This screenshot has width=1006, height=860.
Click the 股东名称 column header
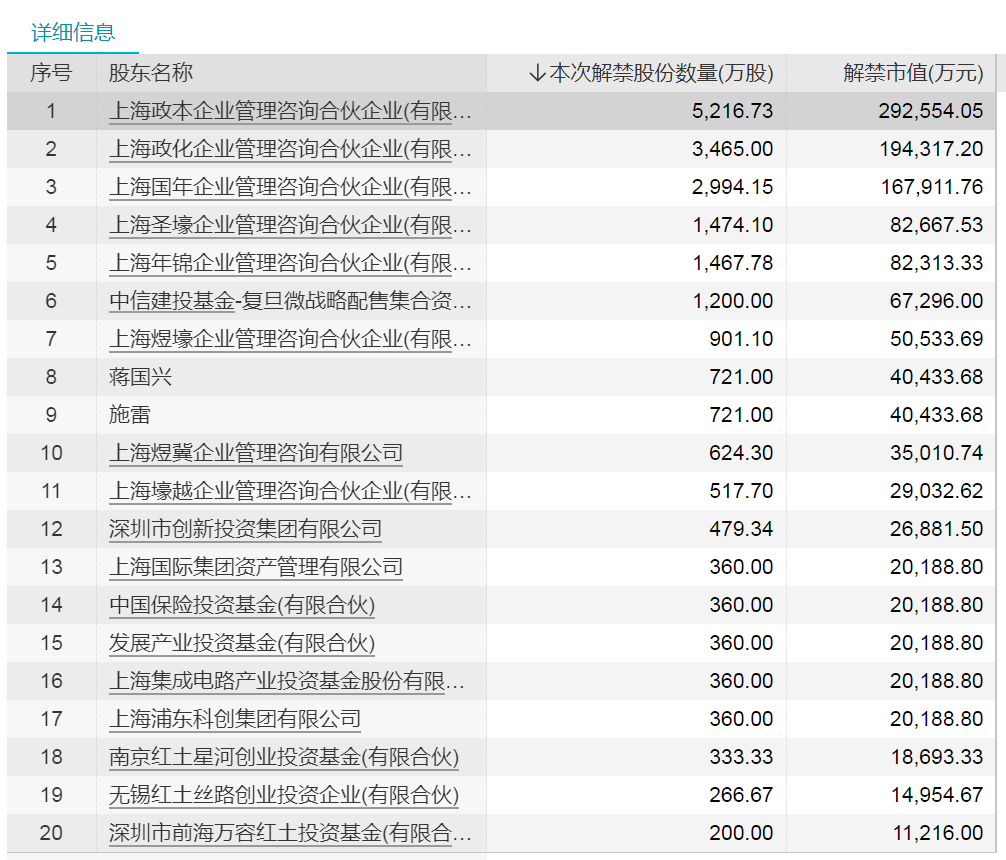click(151, 73)
